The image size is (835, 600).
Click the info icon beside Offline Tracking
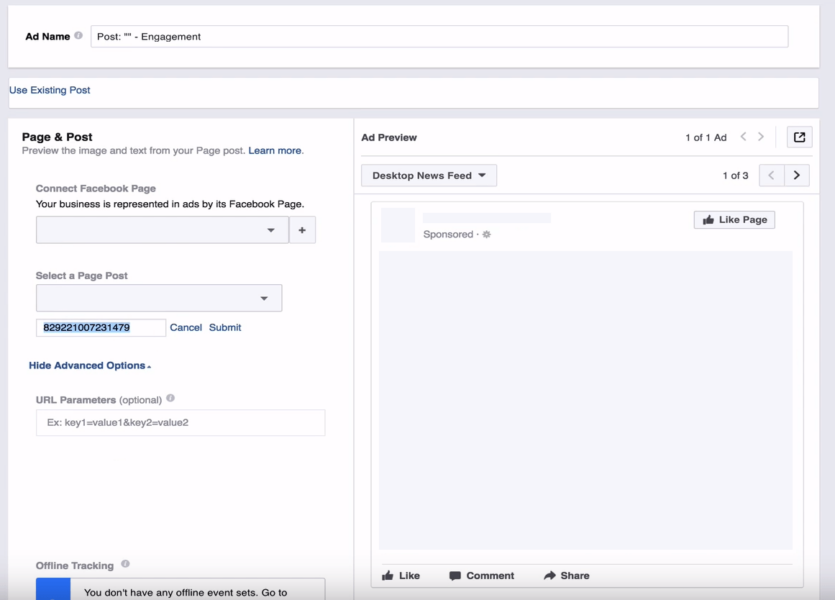(124, 565)
